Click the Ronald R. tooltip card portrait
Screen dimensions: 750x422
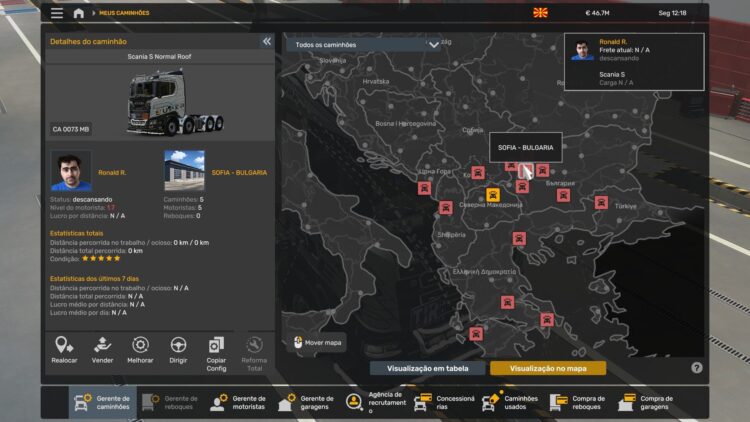(x=582, y=50)
